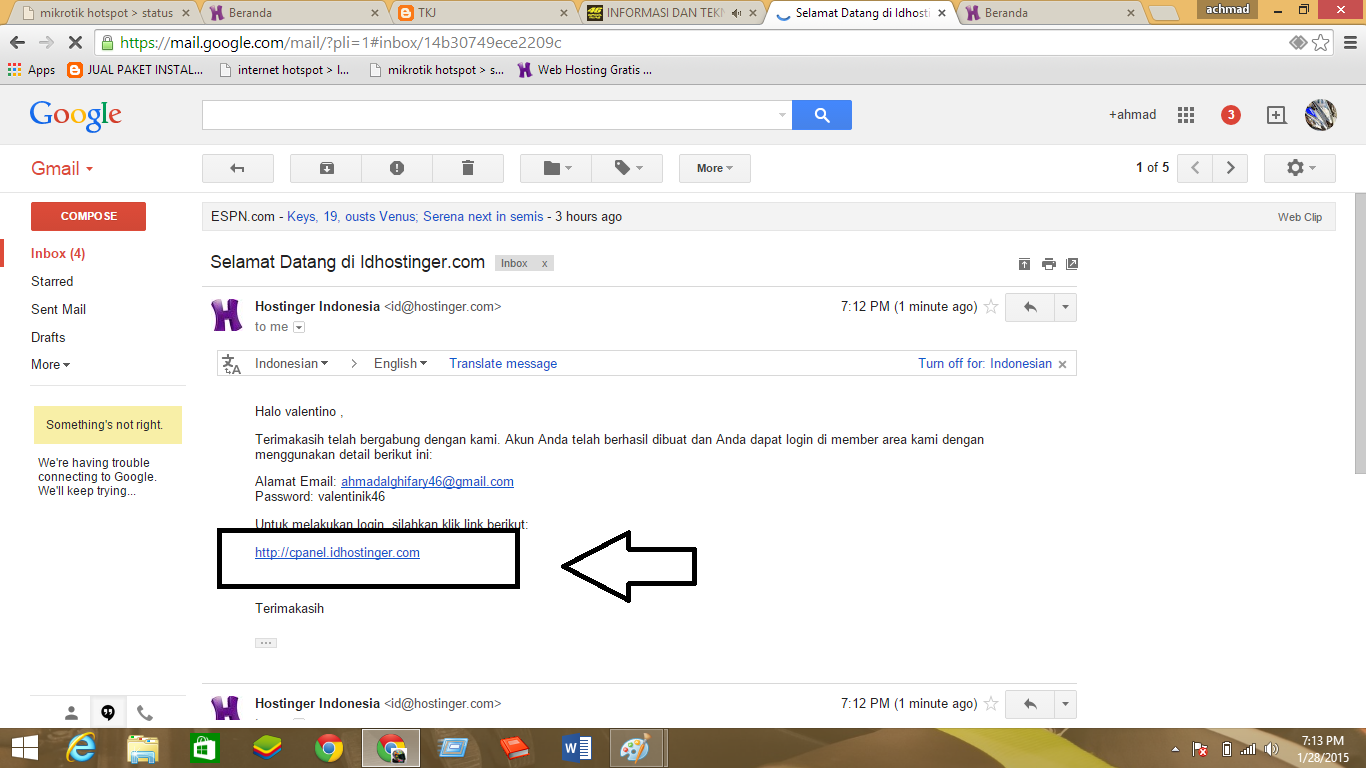Open Inbox (4) folder

[58, 254]
